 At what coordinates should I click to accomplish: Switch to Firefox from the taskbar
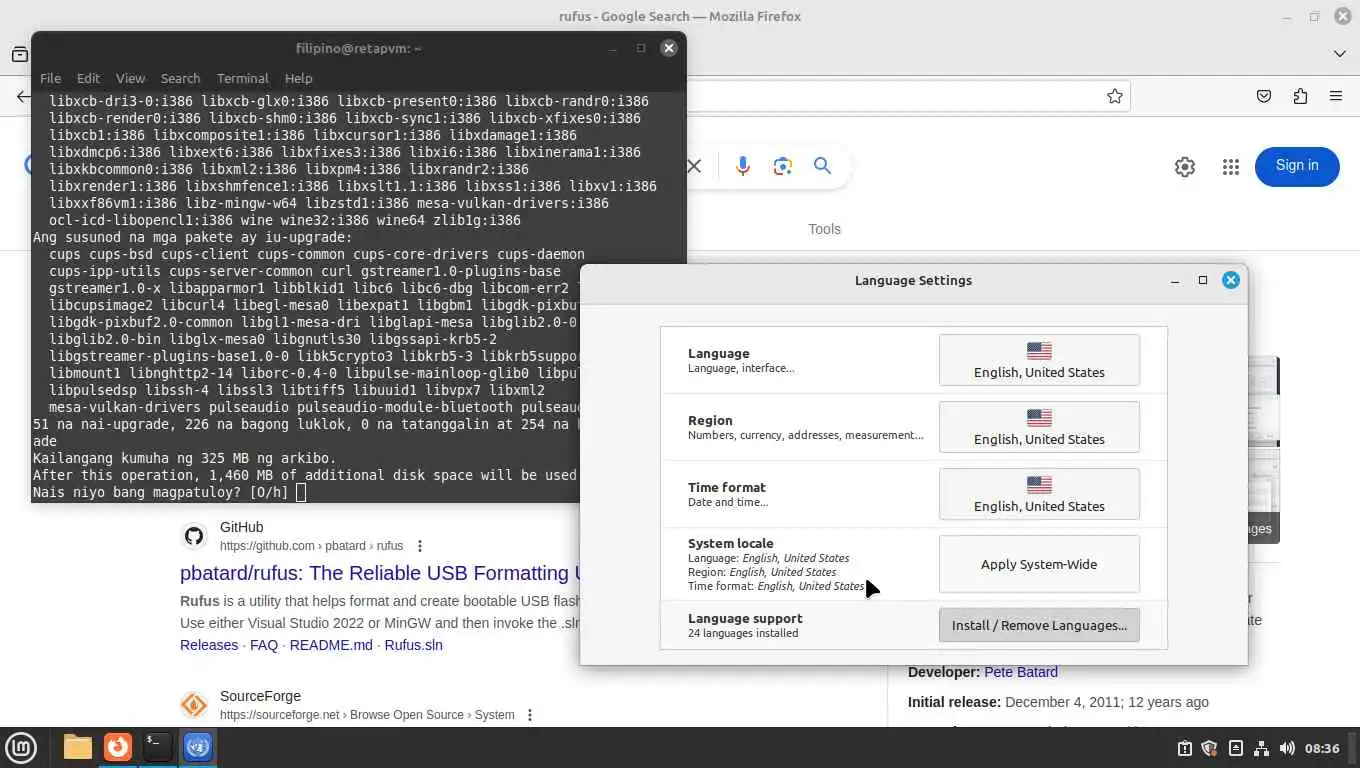pyautogui.click(x=118, y=747)
